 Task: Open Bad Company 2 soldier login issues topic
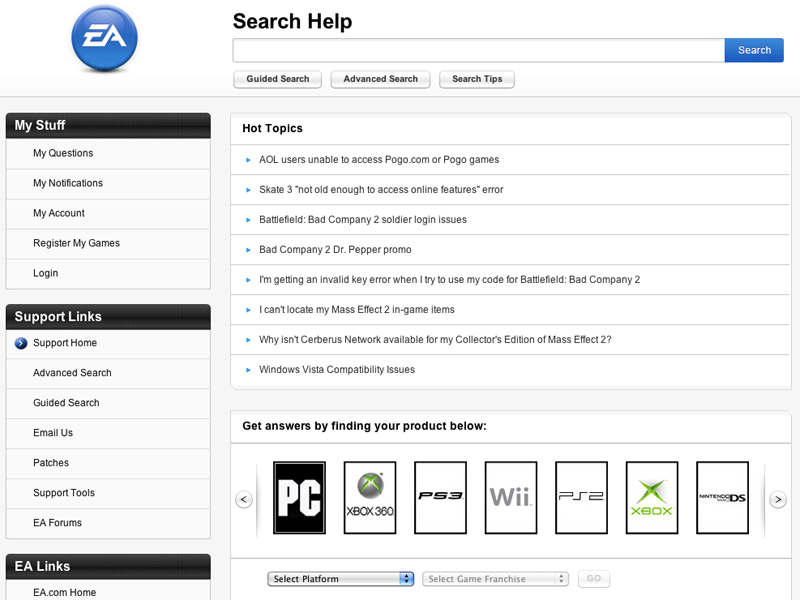click(x=363, y=220)
